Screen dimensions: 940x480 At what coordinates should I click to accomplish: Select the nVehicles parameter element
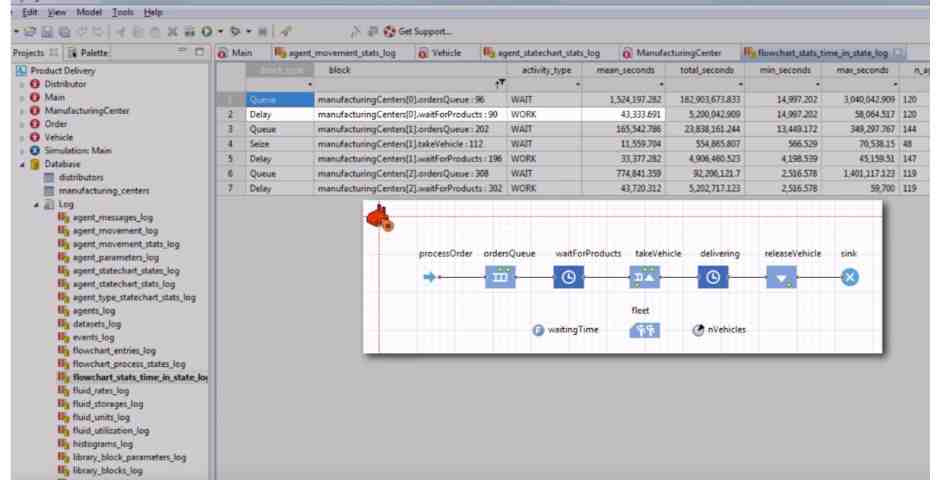coord(725,328)
